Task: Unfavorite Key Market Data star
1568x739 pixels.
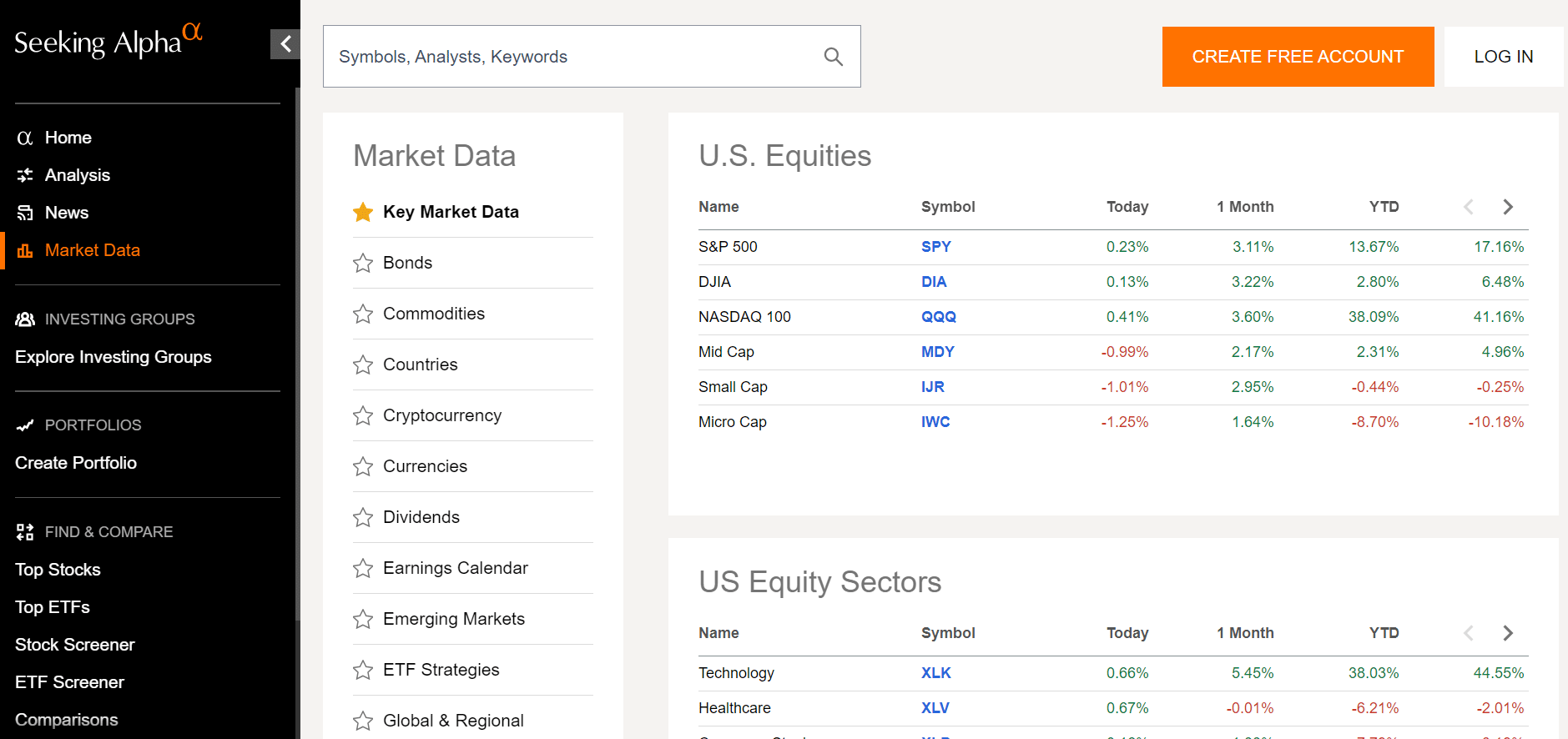Action: pos(363,212)
